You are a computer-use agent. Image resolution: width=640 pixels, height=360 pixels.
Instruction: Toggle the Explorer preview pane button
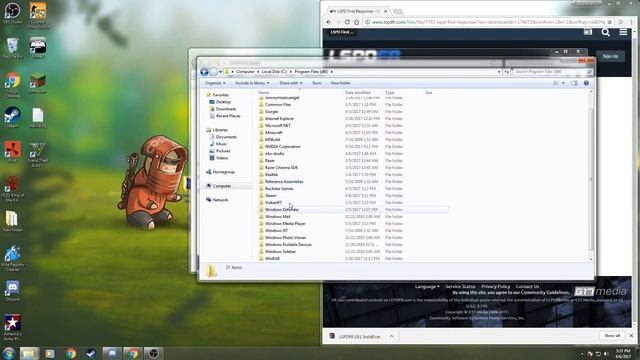pos(574,83)
